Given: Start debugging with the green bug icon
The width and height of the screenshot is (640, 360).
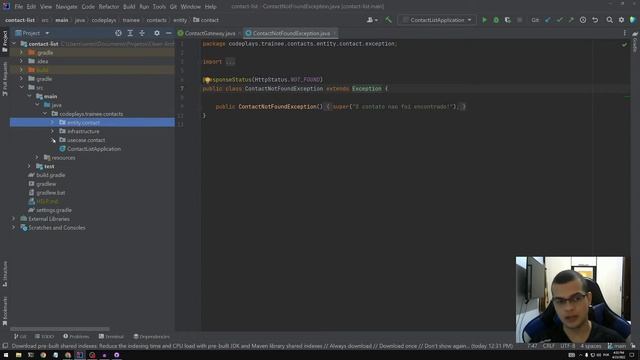Looking at the screenshot, I should click(496, 20).
